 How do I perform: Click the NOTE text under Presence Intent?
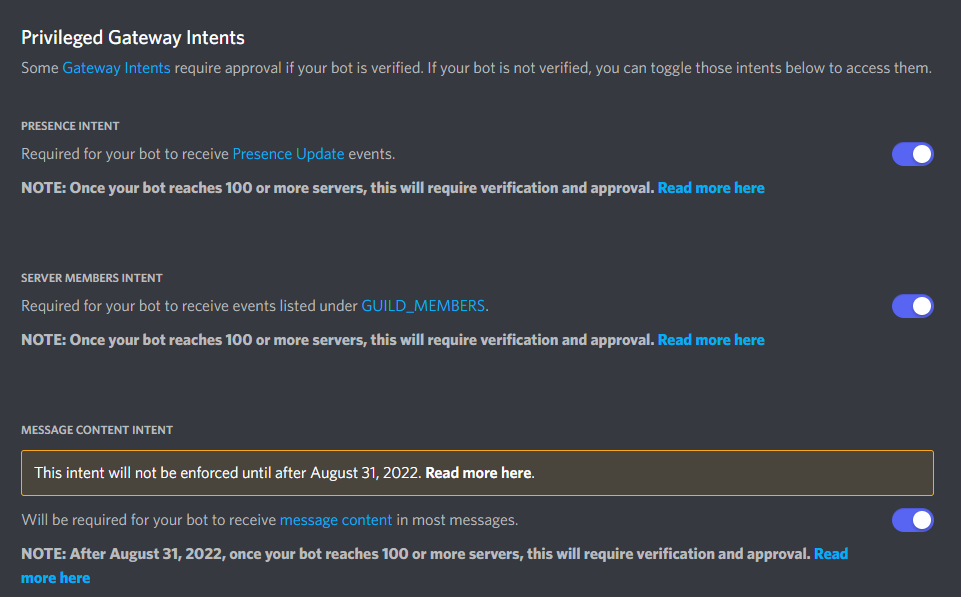338,188
